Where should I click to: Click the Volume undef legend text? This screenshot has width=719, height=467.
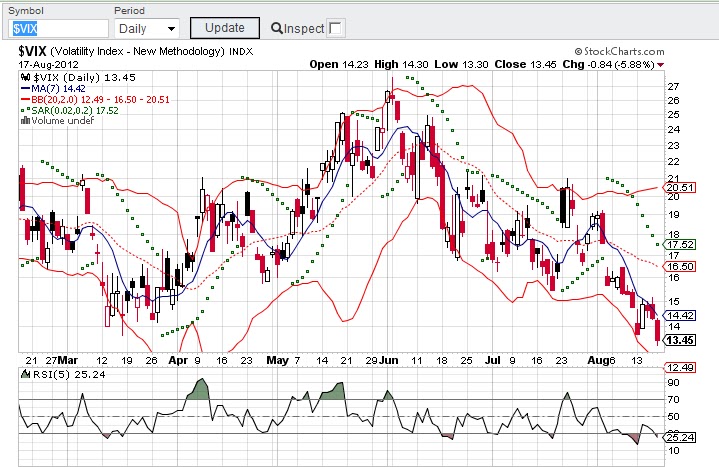point(62,121)
